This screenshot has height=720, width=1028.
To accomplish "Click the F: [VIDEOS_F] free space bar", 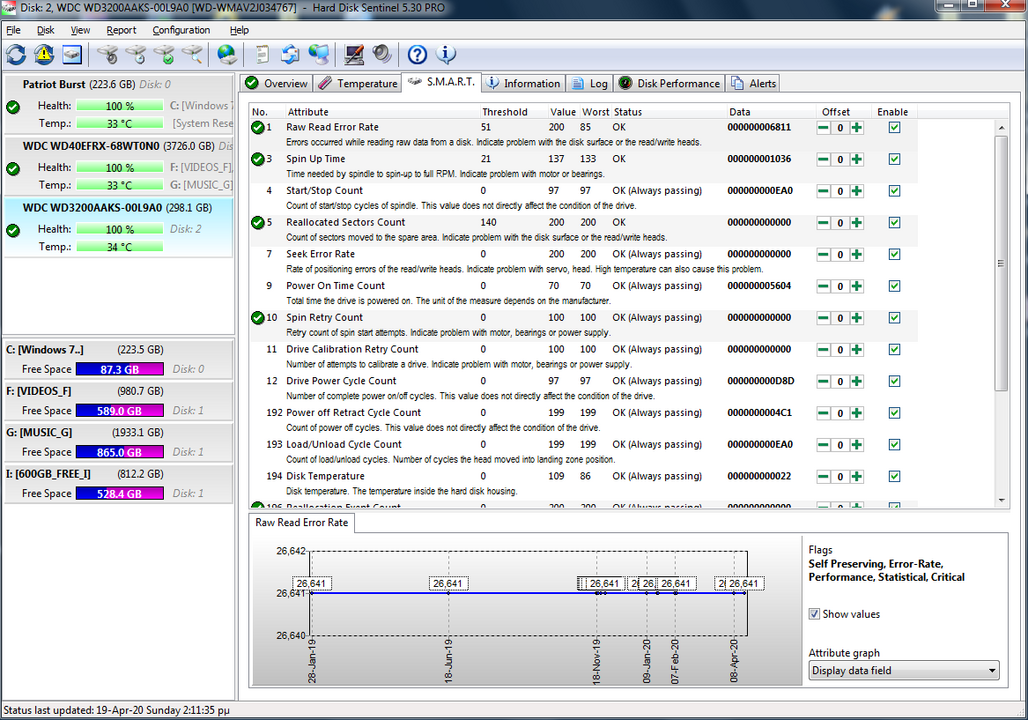I will (120, 410).
